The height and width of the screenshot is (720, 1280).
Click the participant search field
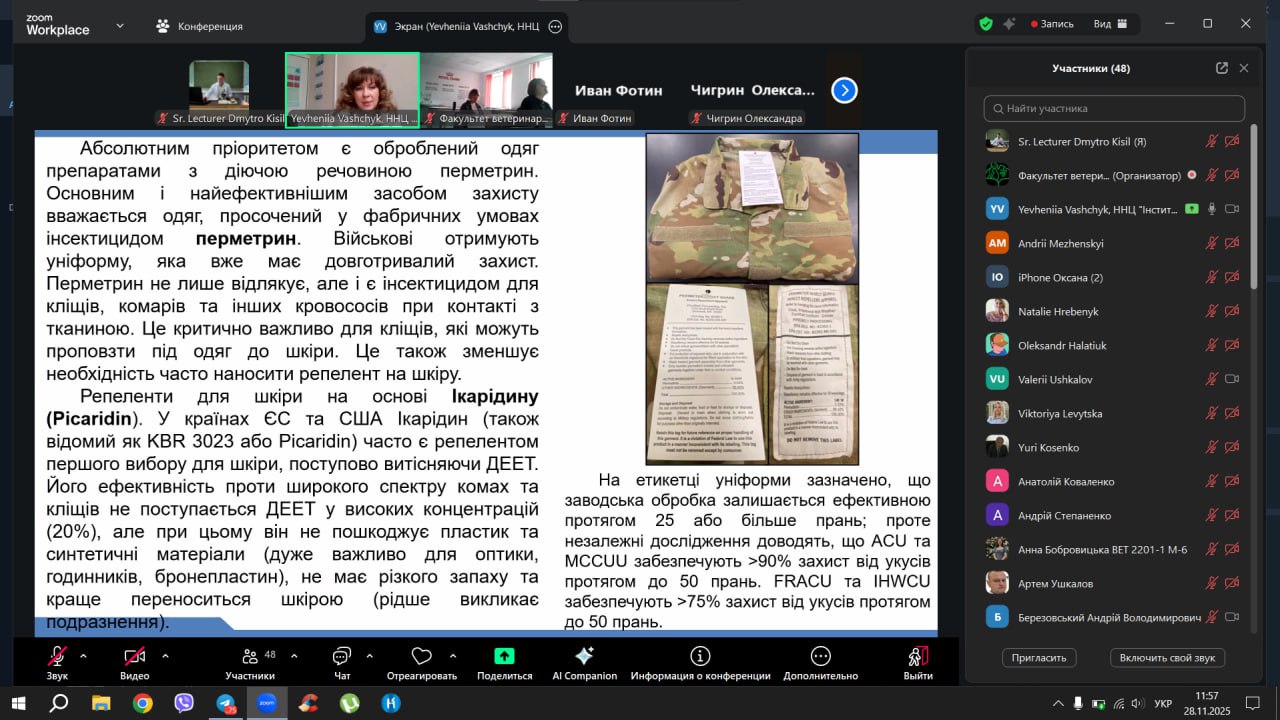pos(1114,108)
